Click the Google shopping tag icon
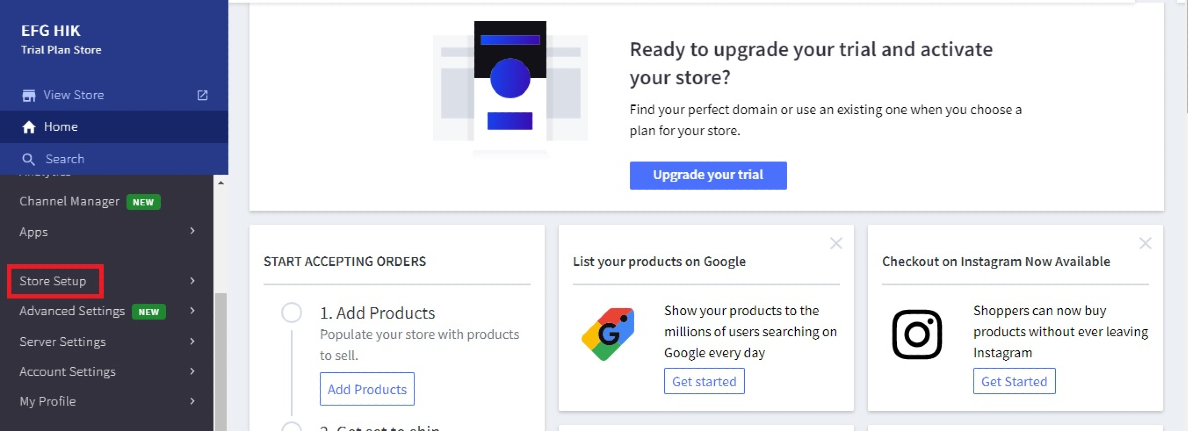1200x431 pixels. pyautogui.click(x=608, y=334)
